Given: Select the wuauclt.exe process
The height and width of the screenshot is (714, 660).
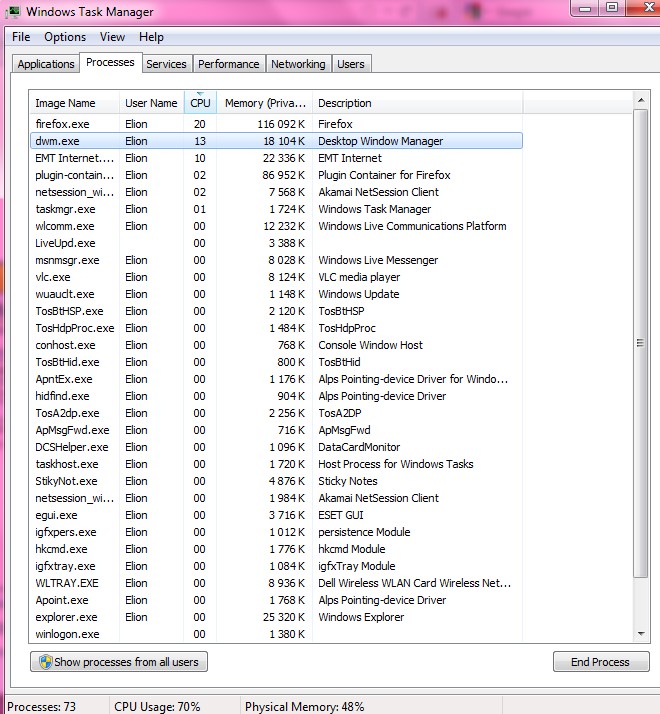Looking at the screenshot, I should click(x=276, y=294).
